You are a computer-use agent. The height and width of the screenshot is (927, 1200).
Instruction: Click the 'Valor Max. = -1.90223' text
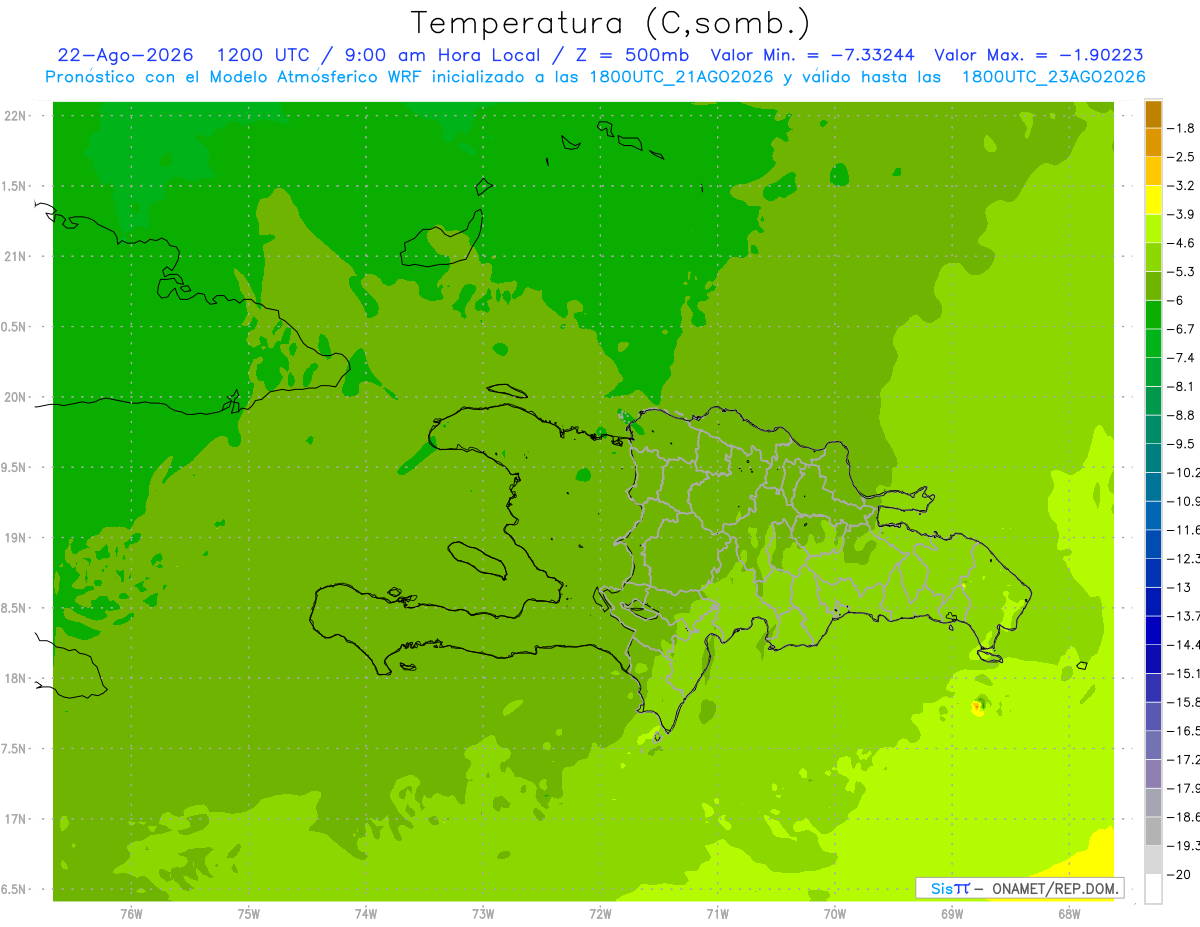(1038, 55)
